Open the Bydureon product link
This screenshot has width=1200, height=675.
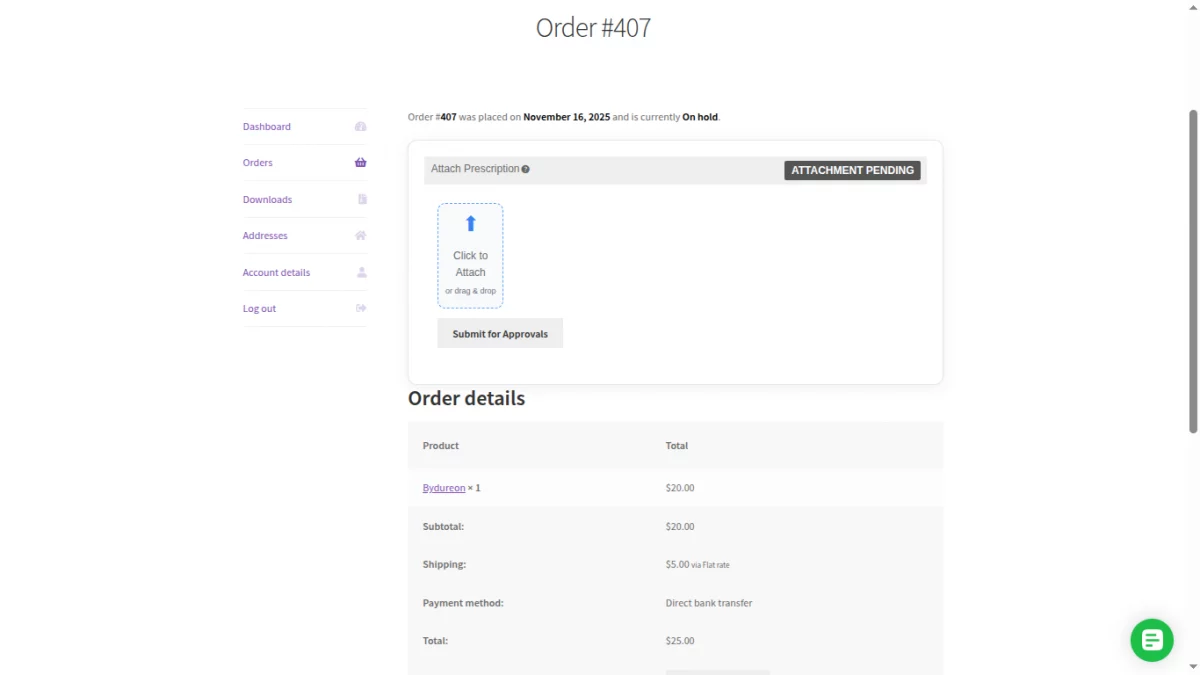click(x=443, y=487)
